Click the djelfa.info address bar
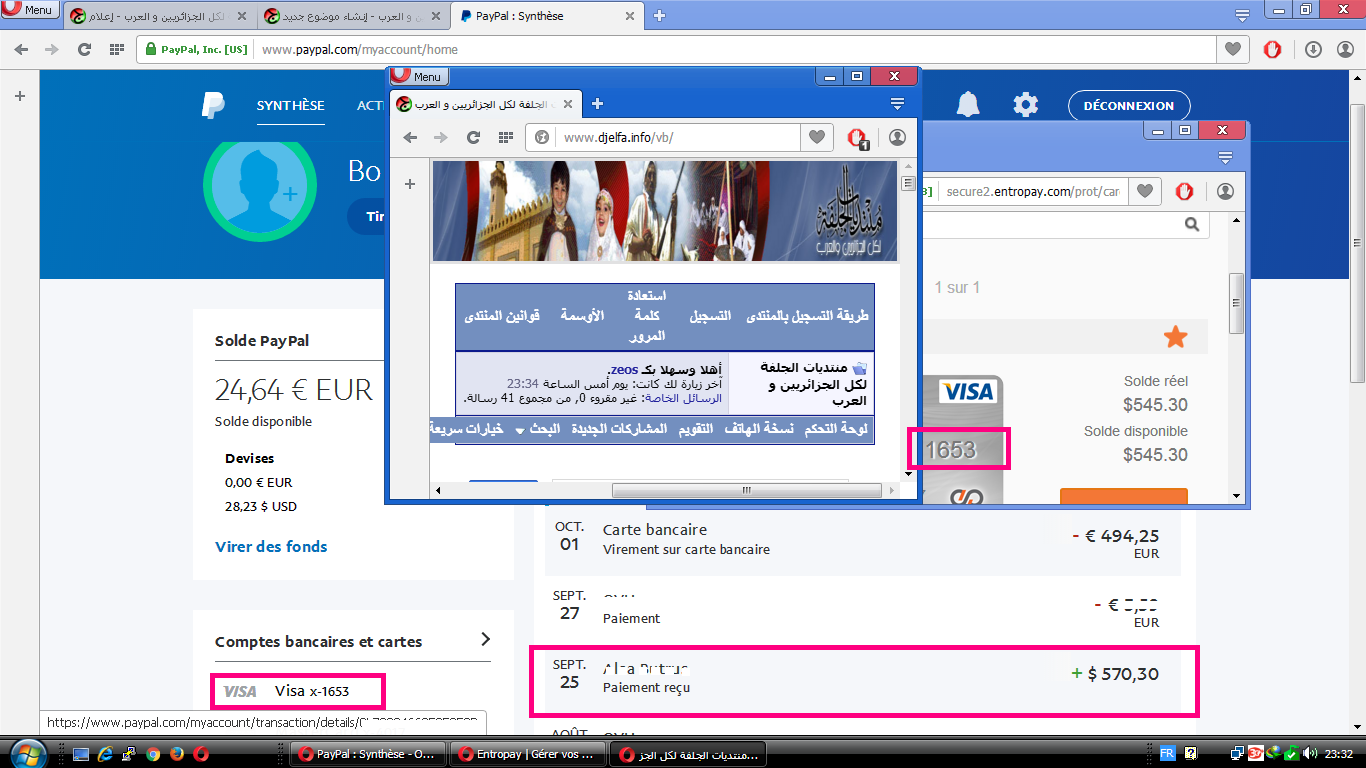This screenshot has width=1366, height=768. pyautogui.click(x=680, y=137)
